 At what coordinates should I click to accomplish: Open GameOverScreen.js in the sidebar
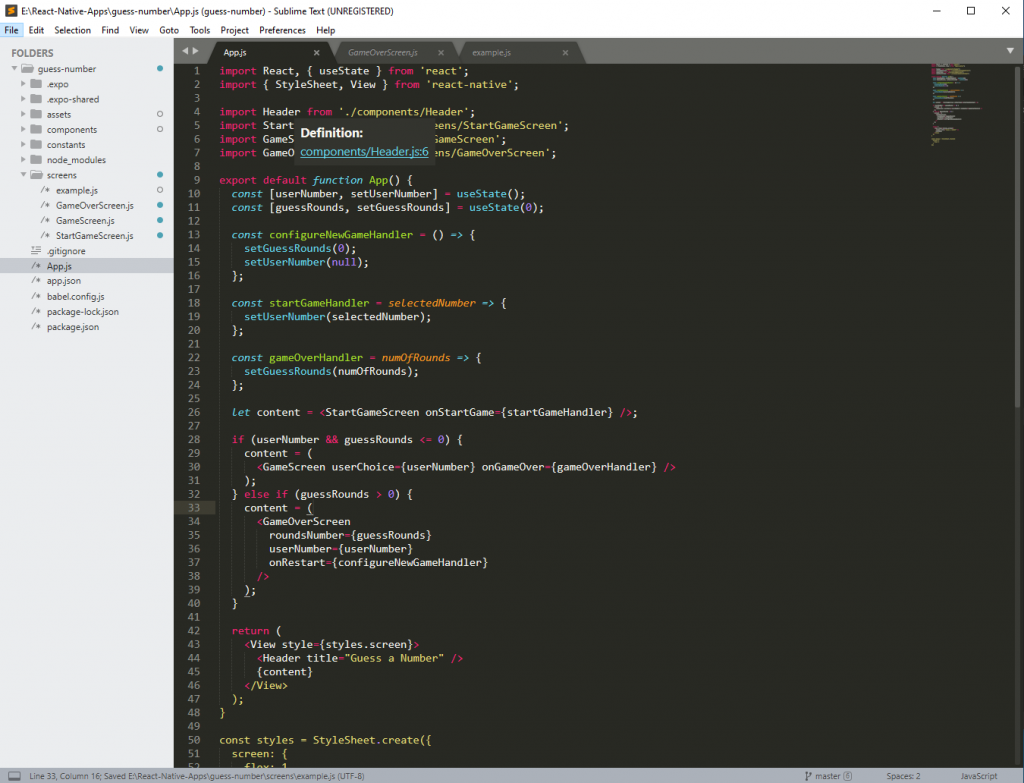(95, 205)
